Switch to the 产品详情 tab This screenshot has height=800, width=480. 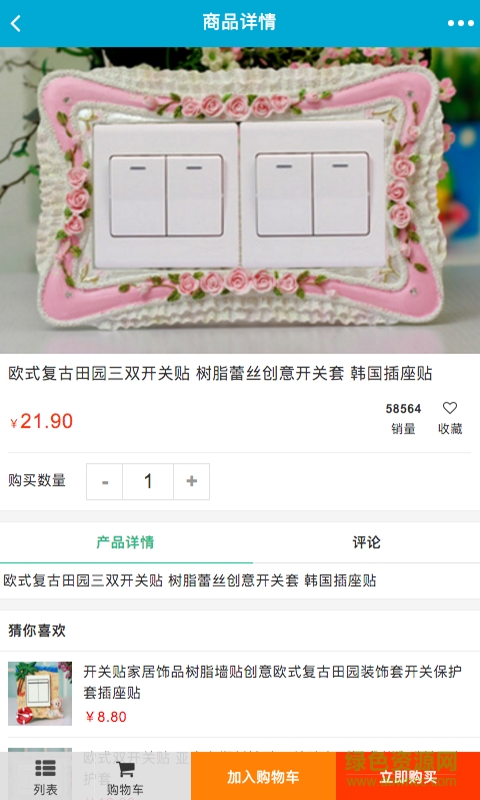pyautogui.click(x=125, y=542)
